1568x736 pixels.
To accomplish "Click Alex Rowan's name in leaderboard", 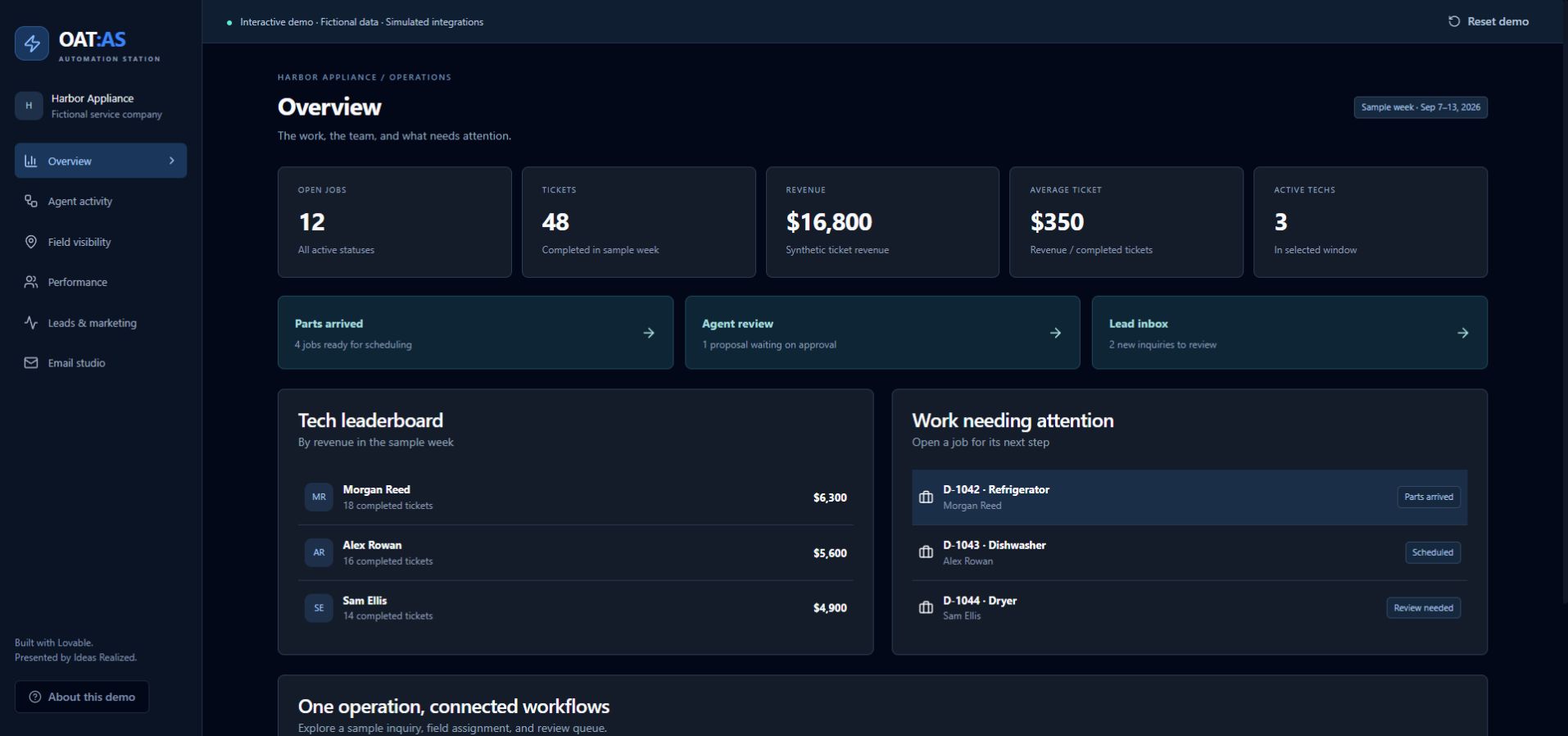I will pos(373,545).
